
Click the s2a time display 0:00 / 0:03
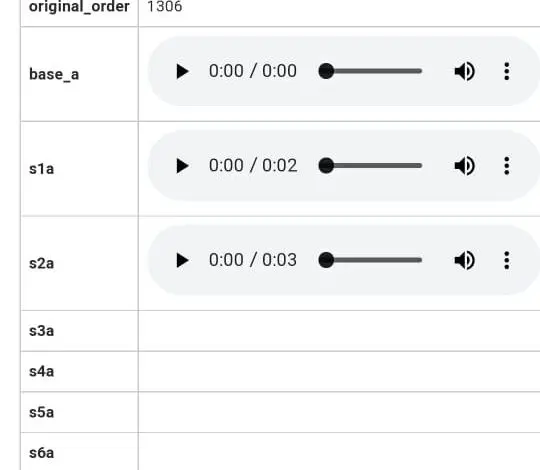pos(253,260)
